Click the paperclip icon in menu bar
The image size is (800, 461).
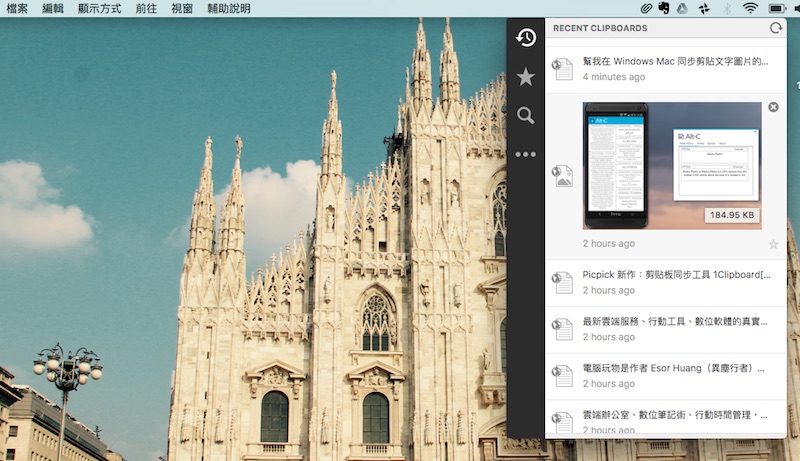point(647,8)
